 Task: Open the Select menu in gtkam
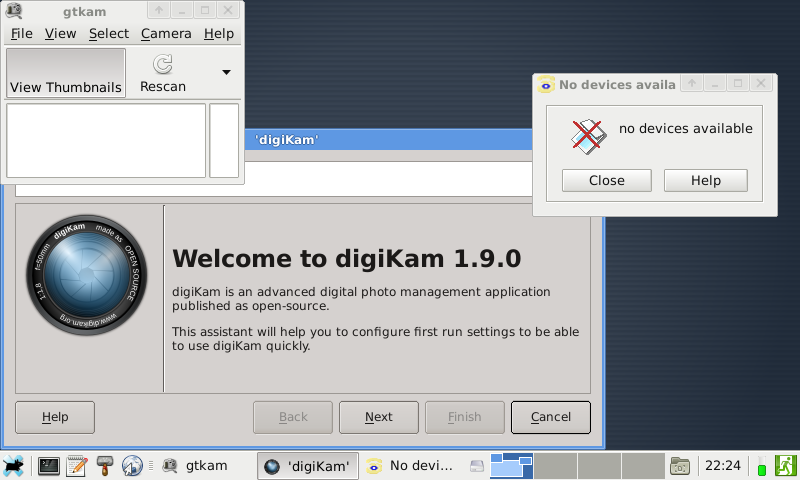tap(109, 33)
